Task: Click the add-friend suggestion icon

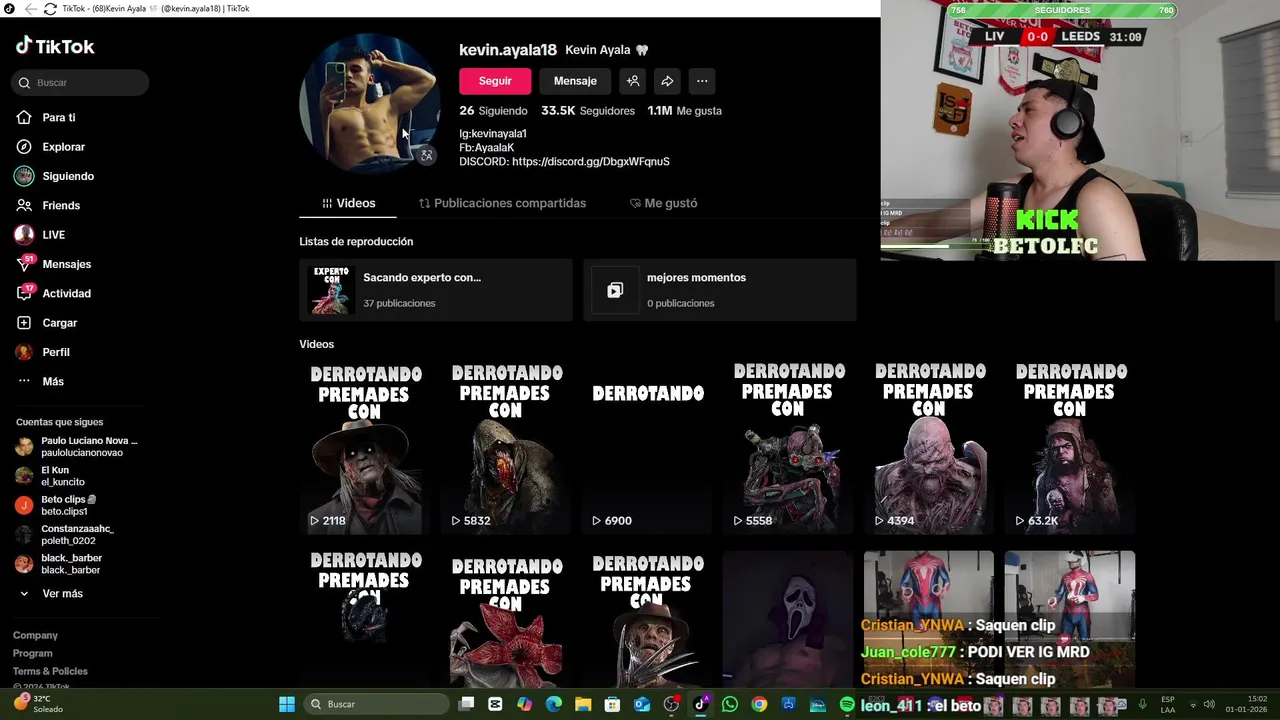Action: 633,81
